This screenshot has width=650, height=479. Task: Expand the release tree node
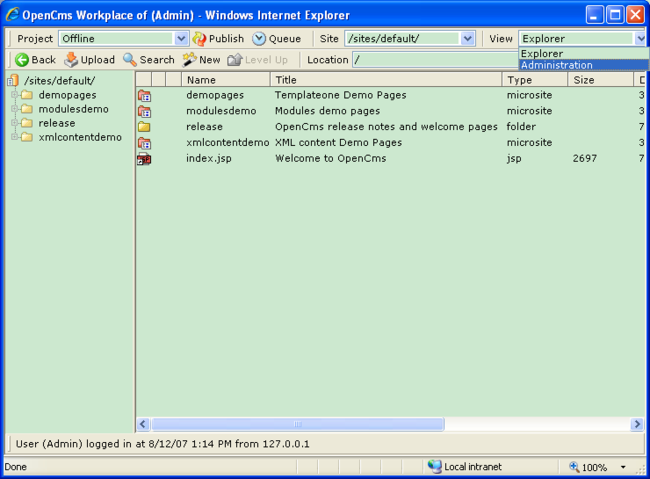(x=14, y=123)
